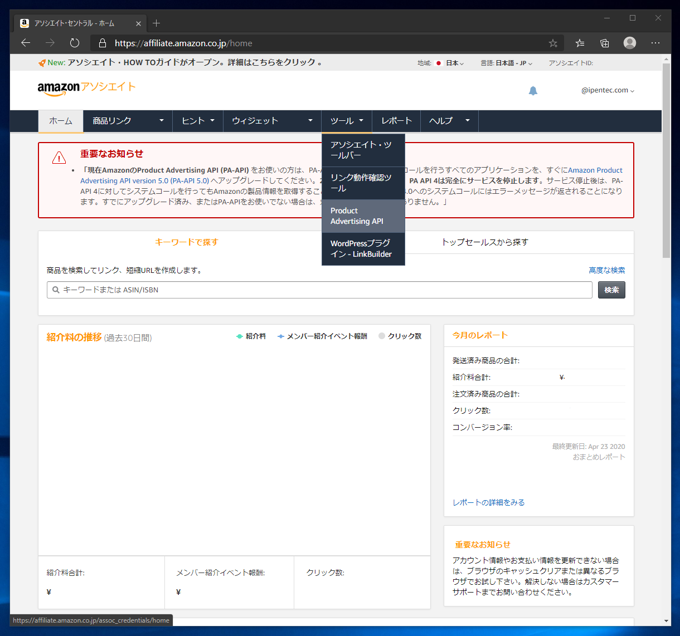
Task: Expand the ヒント menu
Action: (198, 121)
